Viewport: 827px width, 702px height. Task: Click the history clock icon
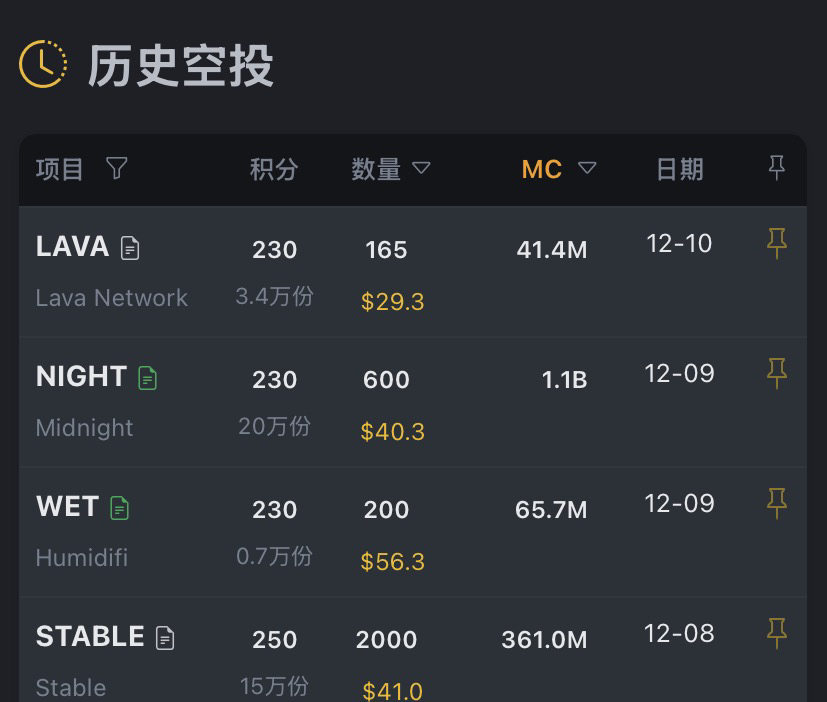click(x=43, y=64)
